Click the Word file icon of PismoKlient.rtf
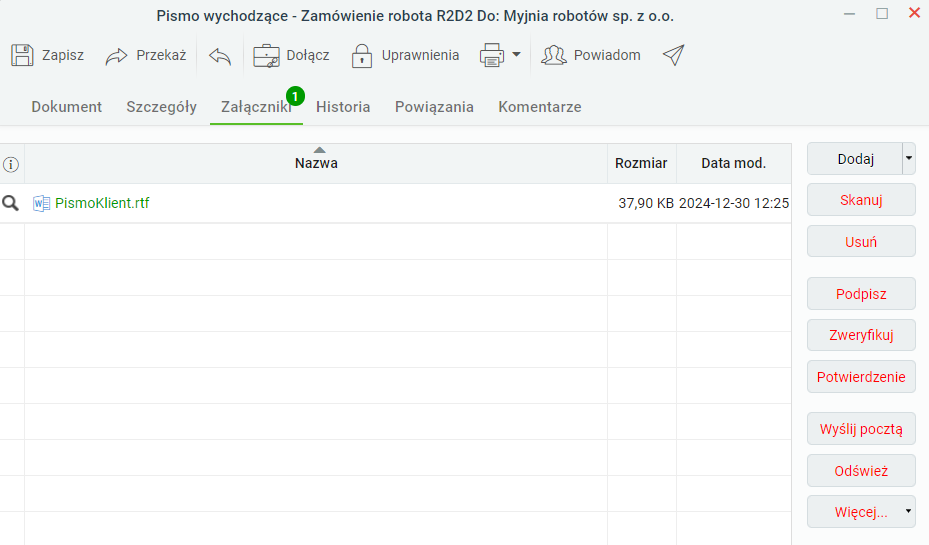929x545 pixels. click(x=41, y=203)
